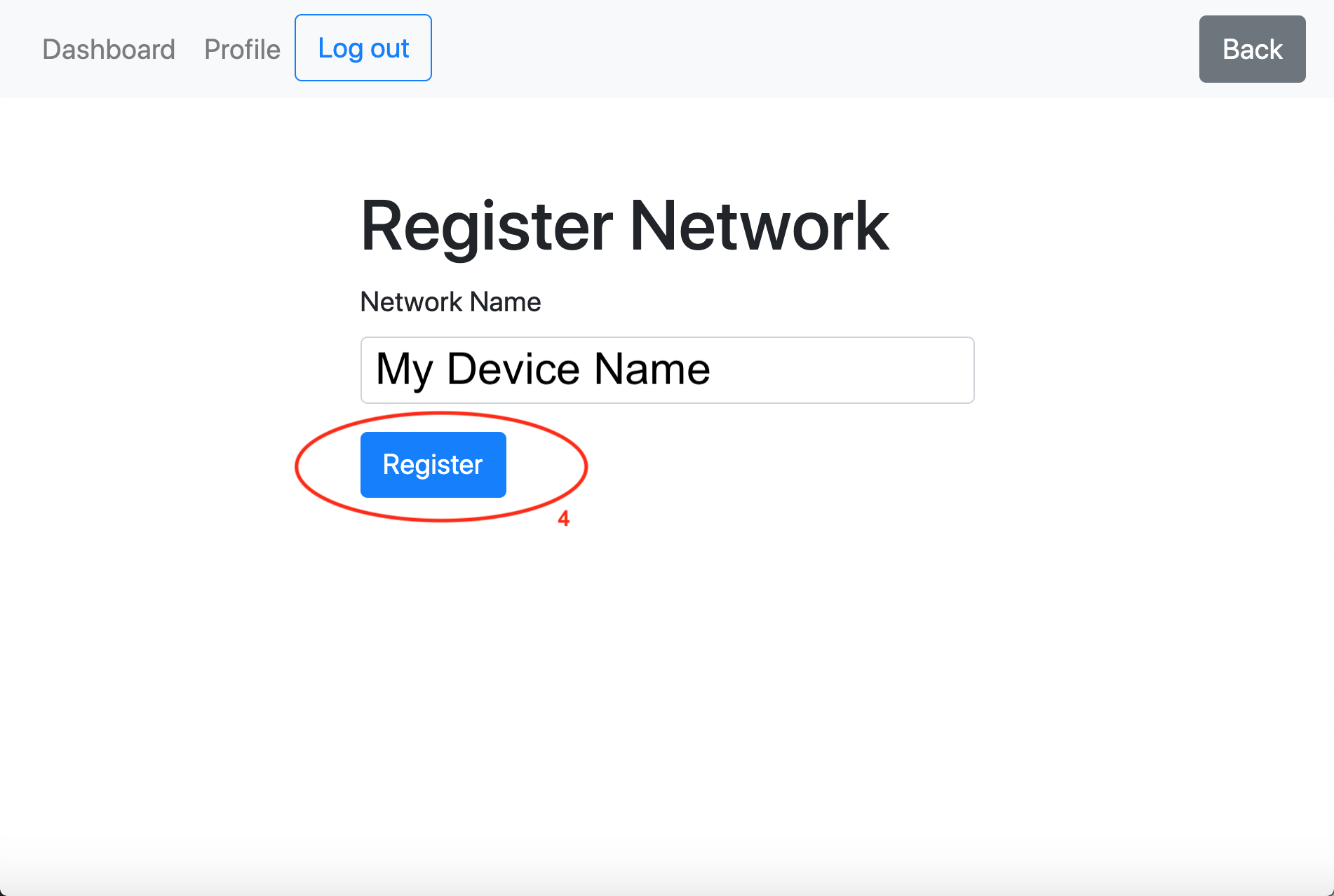Place cursor after 'My Device Name' text
The height and width of the screenshot is (896, 1334).
tap(713, 369)
